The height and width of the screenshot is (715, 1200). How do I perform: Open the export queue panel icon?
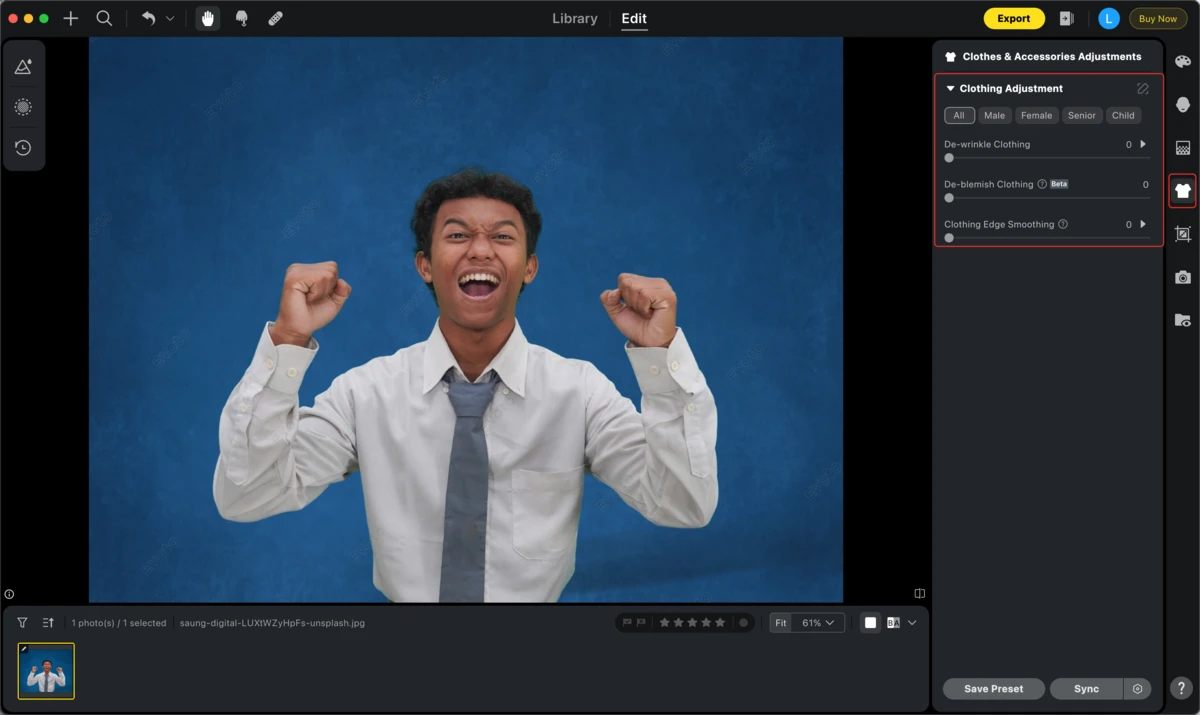point(1067,18)
